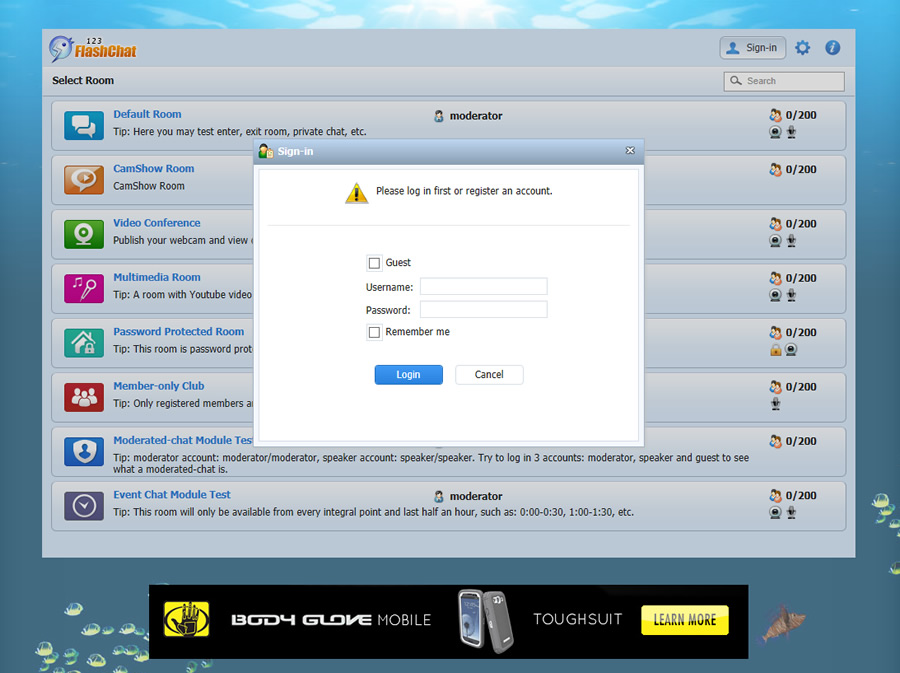
Task: Click Learn More on the banner ad
Action: coord(684,620)
